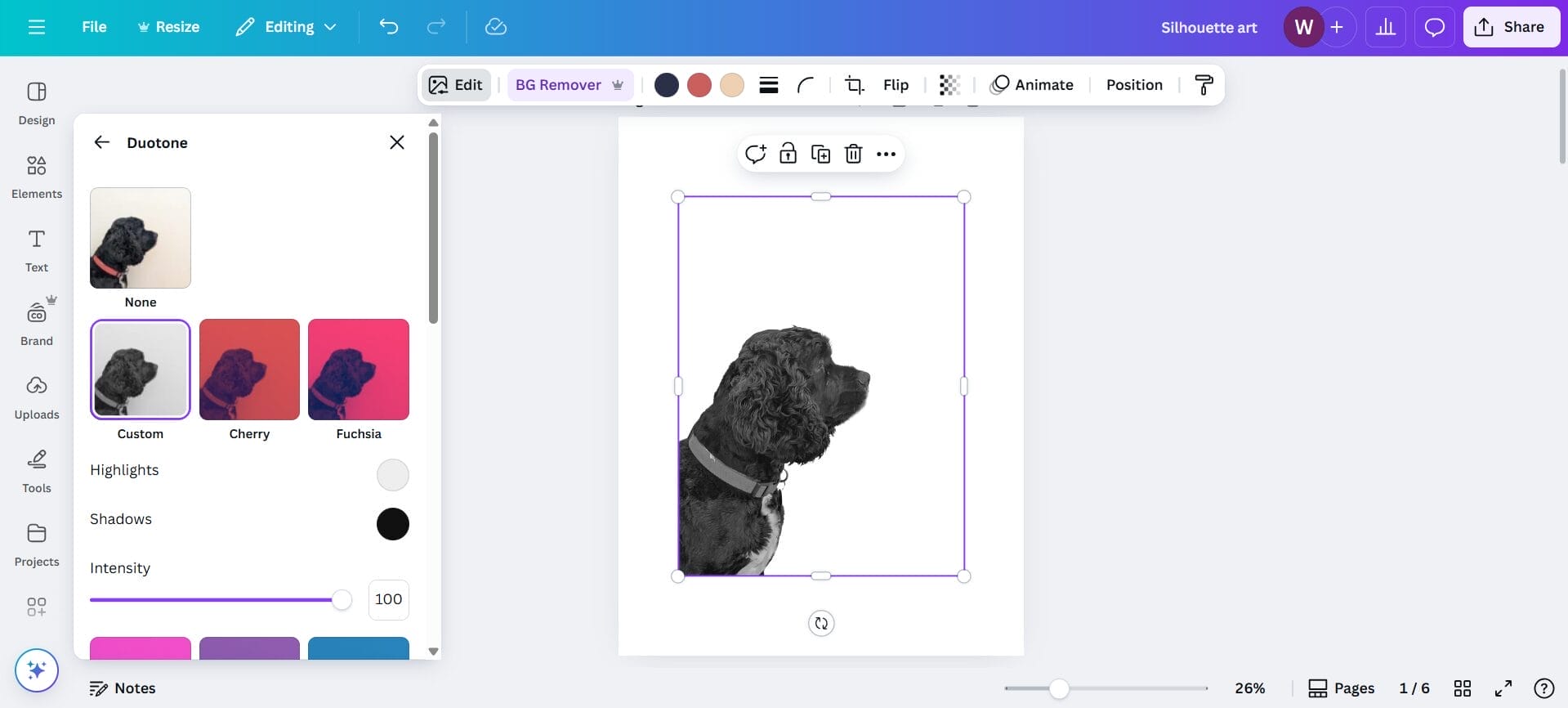Open the transparency checkerboard icon

(x=949, y=85)
